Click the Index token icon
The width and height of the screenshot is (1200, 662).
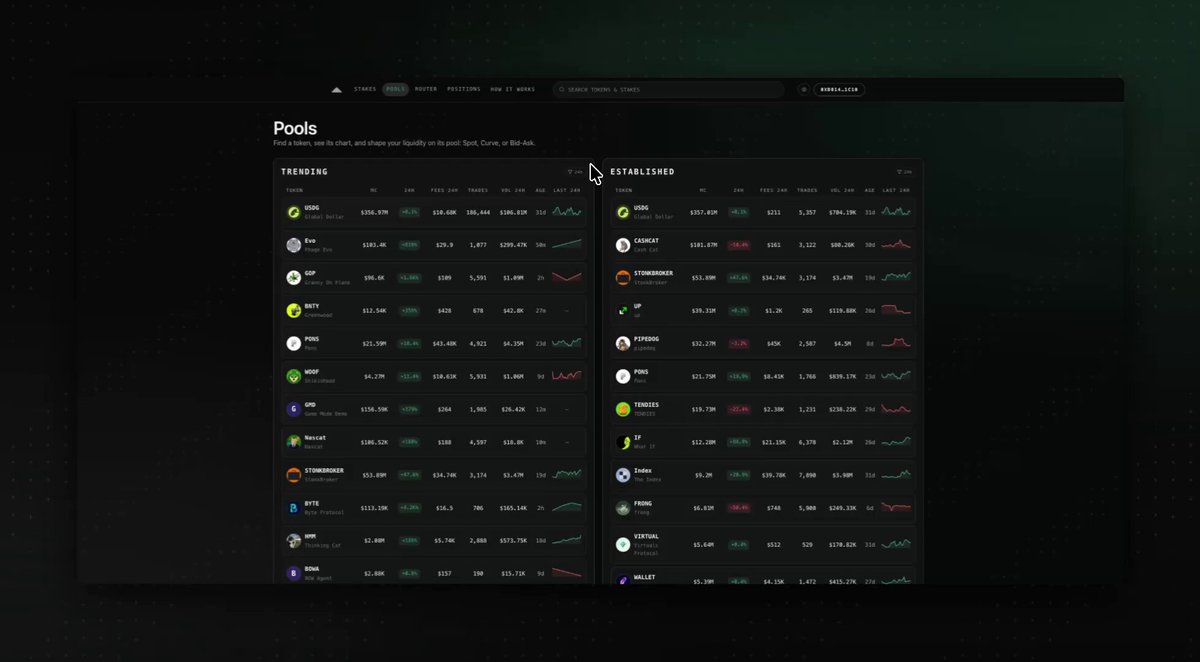623,474
